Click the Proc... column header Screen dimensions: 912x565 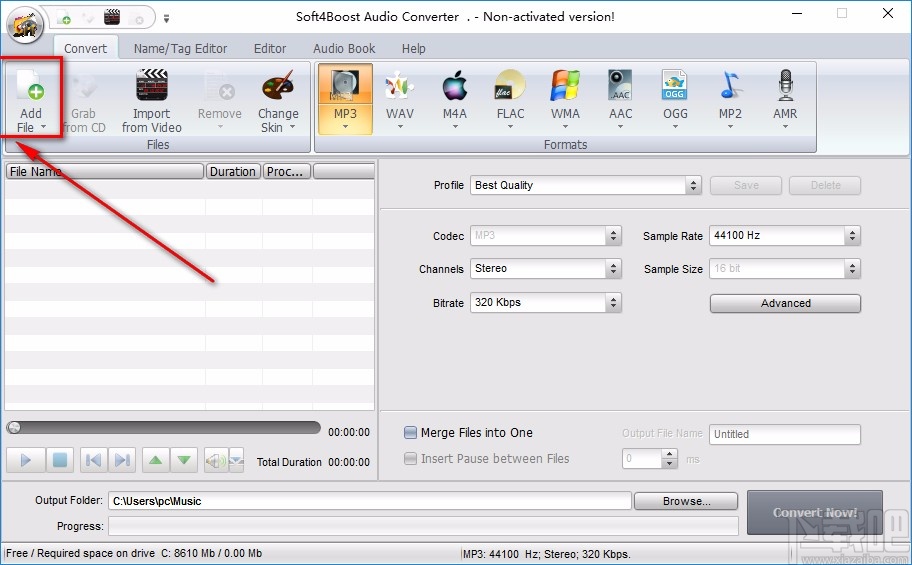287,171
